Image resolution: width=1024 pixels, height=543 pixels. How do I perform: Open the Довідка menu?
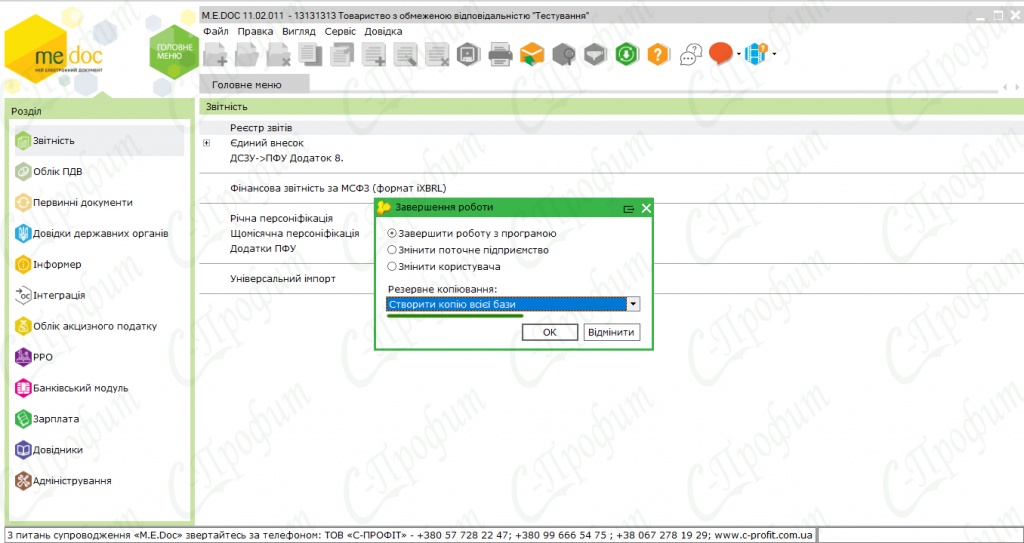tap(383, 31)
